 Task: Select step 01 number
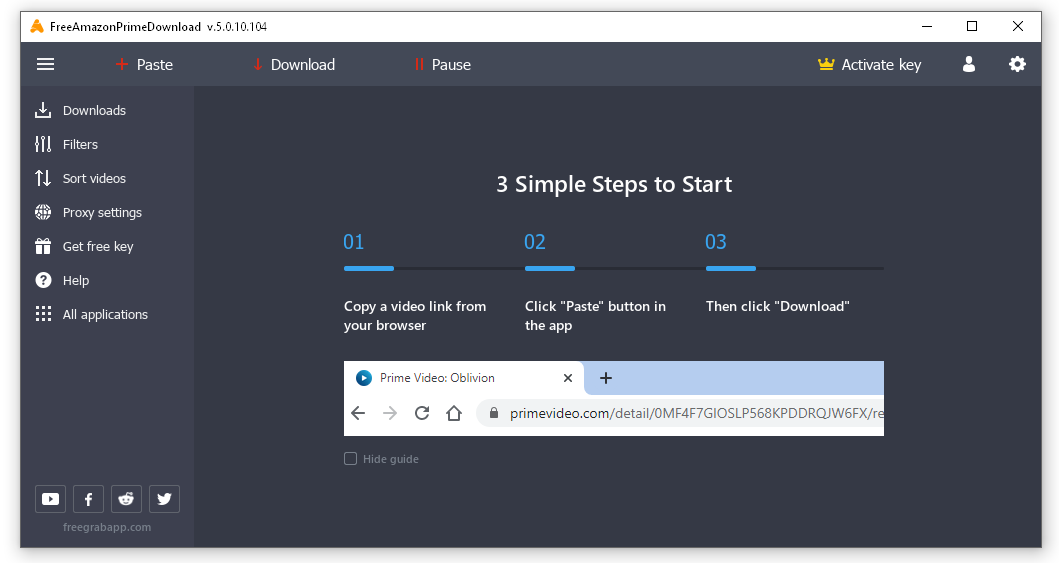point(354,242)
